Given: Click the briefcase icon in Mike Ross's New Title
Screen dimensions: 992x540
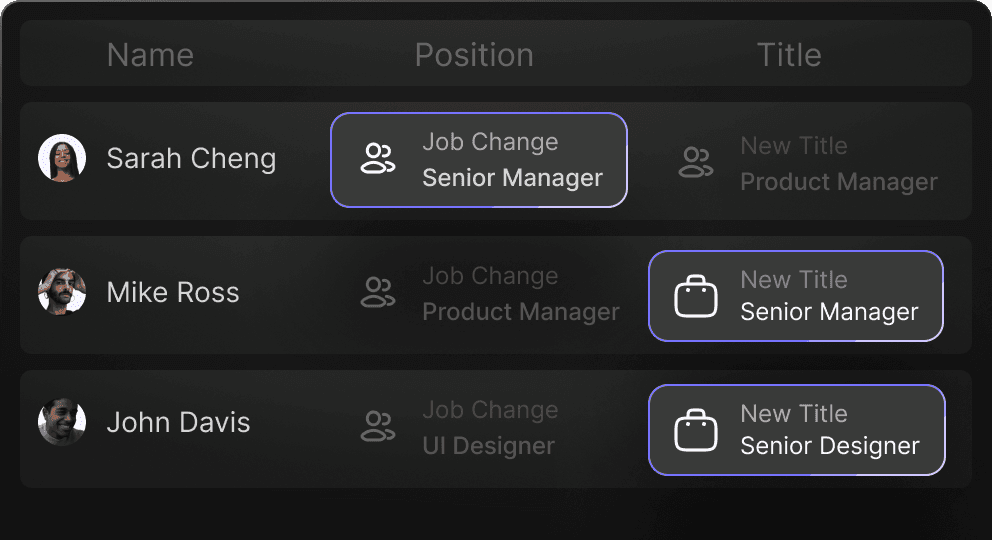Looking at the screenshot, I should pos(695,297).
